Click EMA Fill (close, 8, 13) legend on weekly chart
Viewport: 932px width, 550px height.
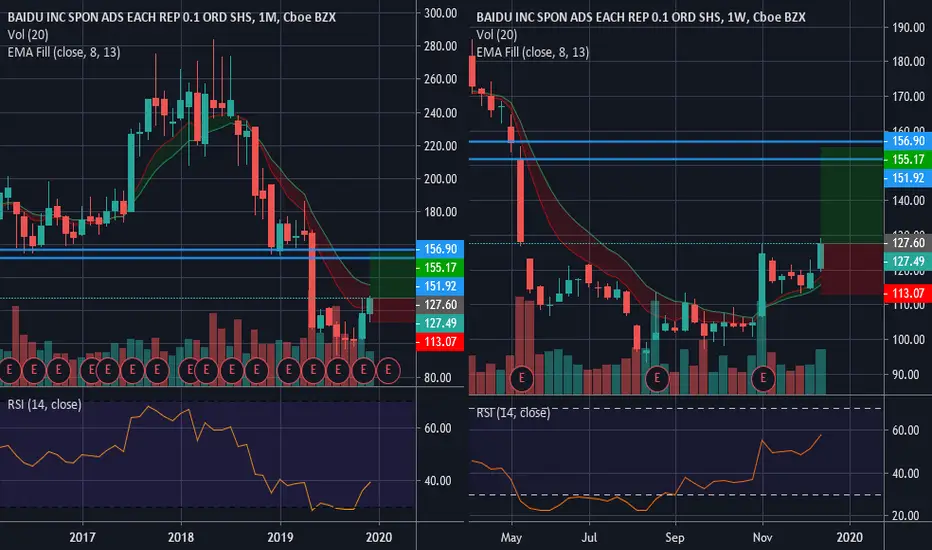click(533, 52)
